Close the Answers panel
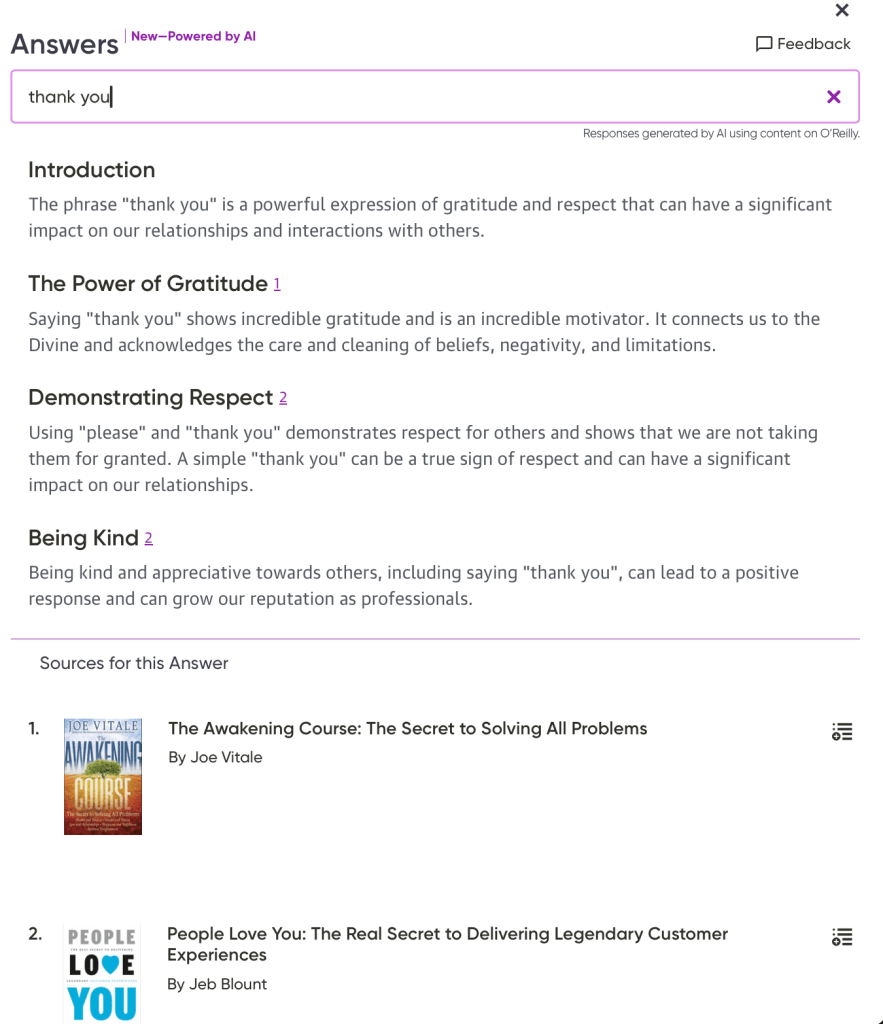This screenshot has width=883, height=1024. 842,10
